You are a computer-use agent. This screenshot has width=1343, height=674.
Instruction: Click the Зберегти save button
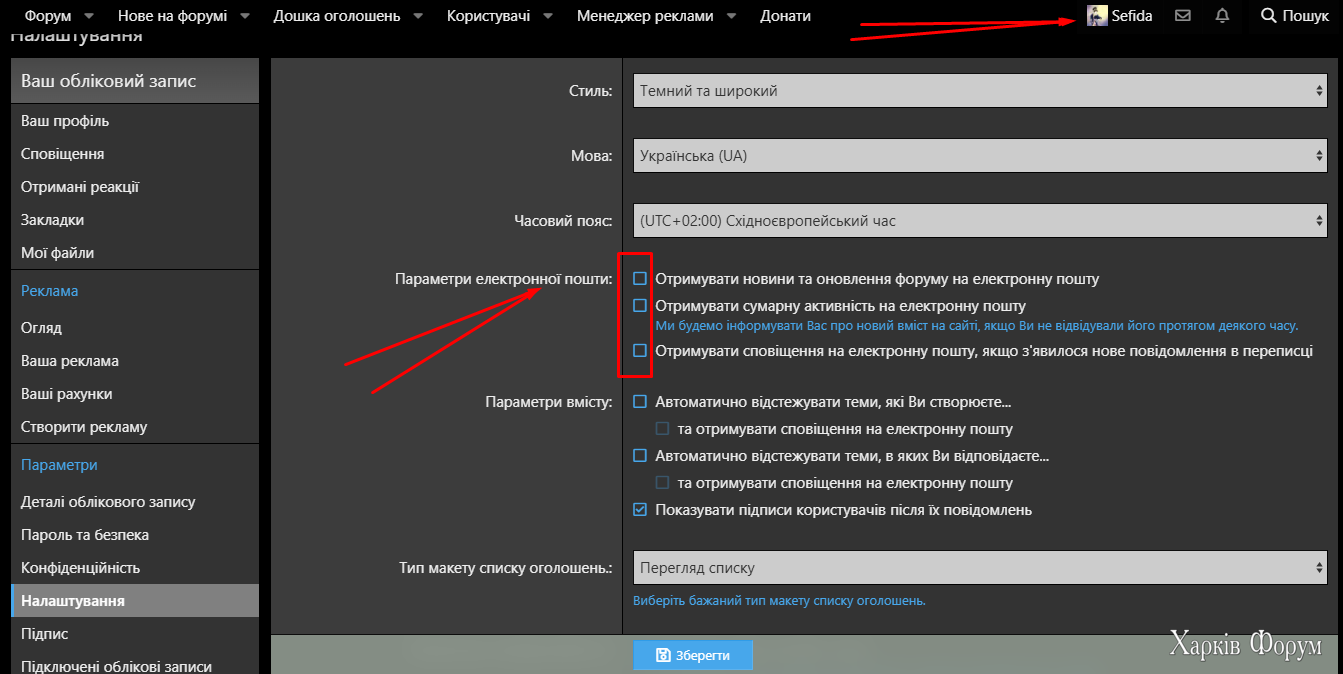(x=693, y=655)
